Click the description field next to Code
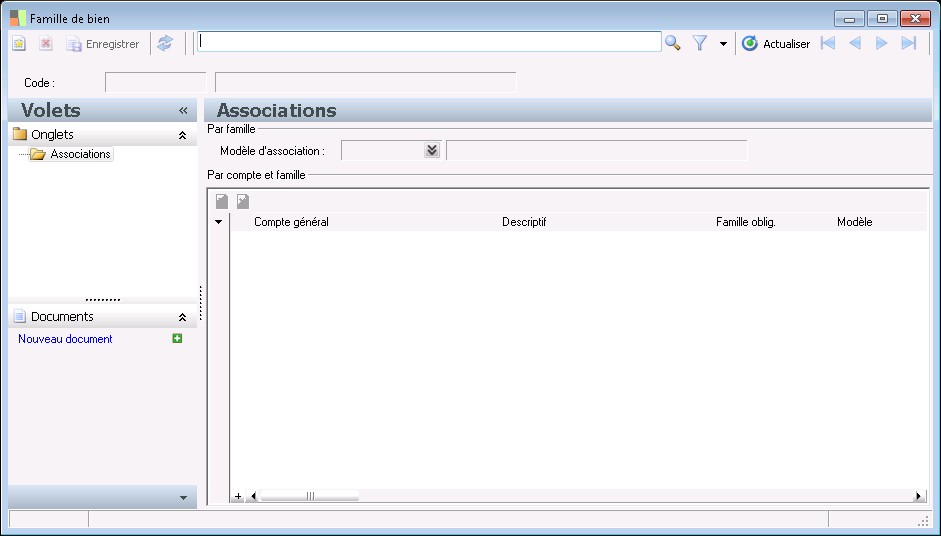 click(x=365, y=82)
